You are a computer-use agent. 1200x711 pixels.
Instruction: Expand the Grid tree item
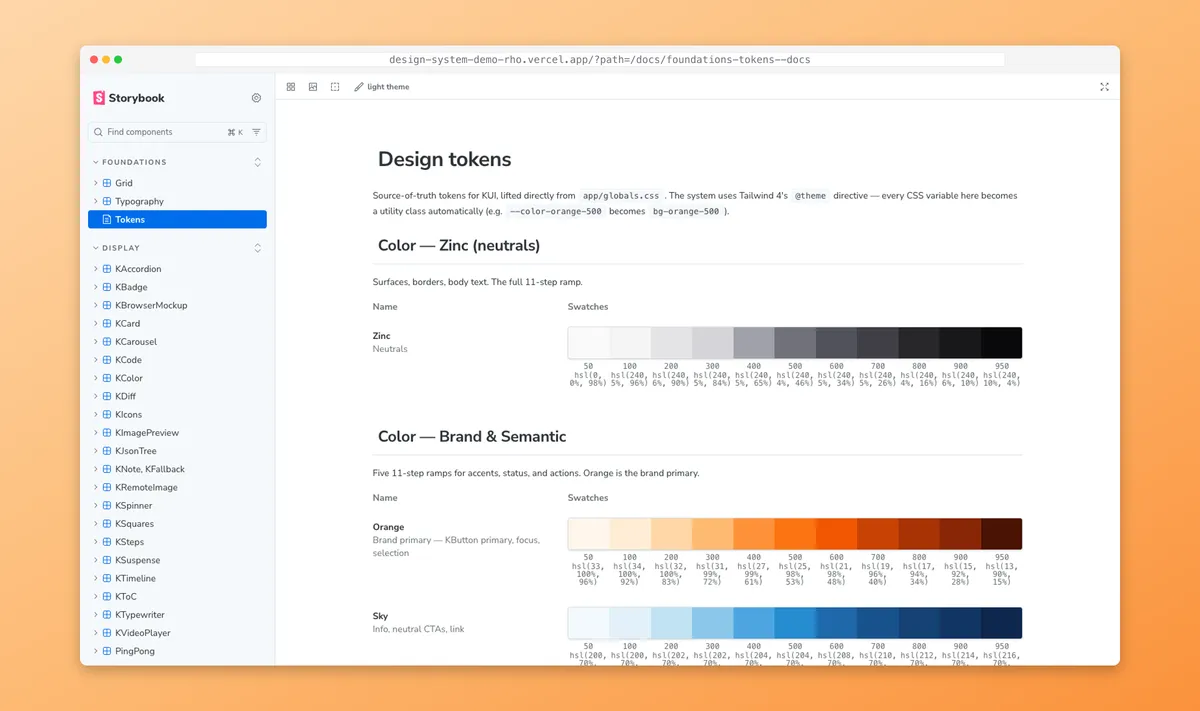(96, 183)
